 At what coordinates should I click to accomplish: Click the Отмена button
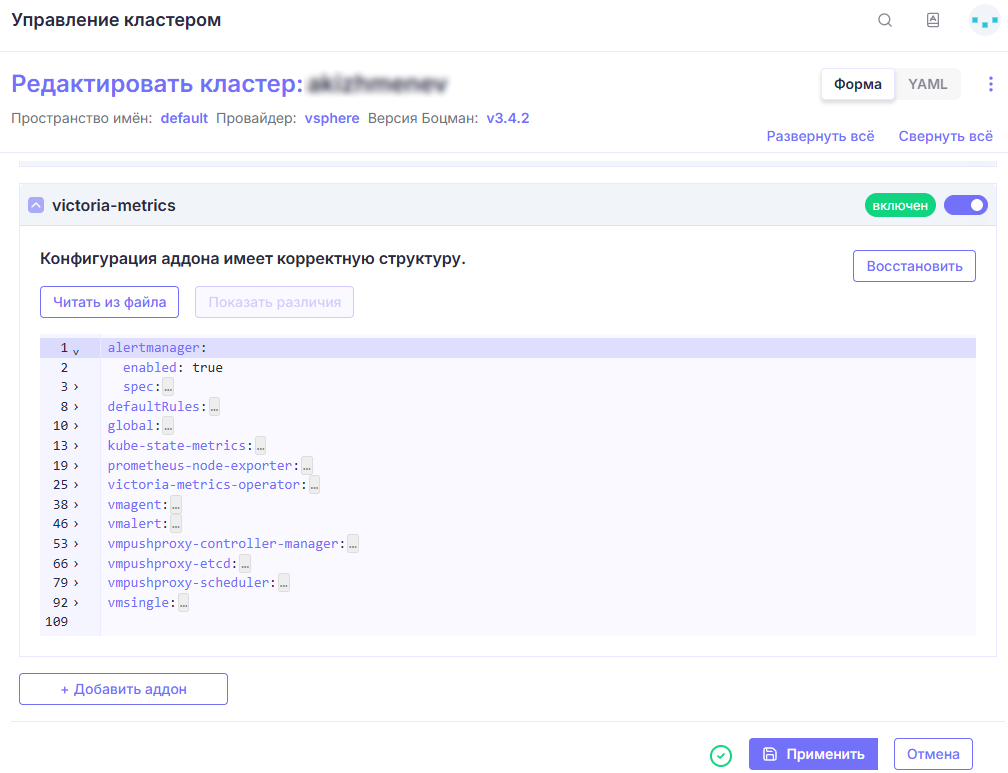pos(933,754)
